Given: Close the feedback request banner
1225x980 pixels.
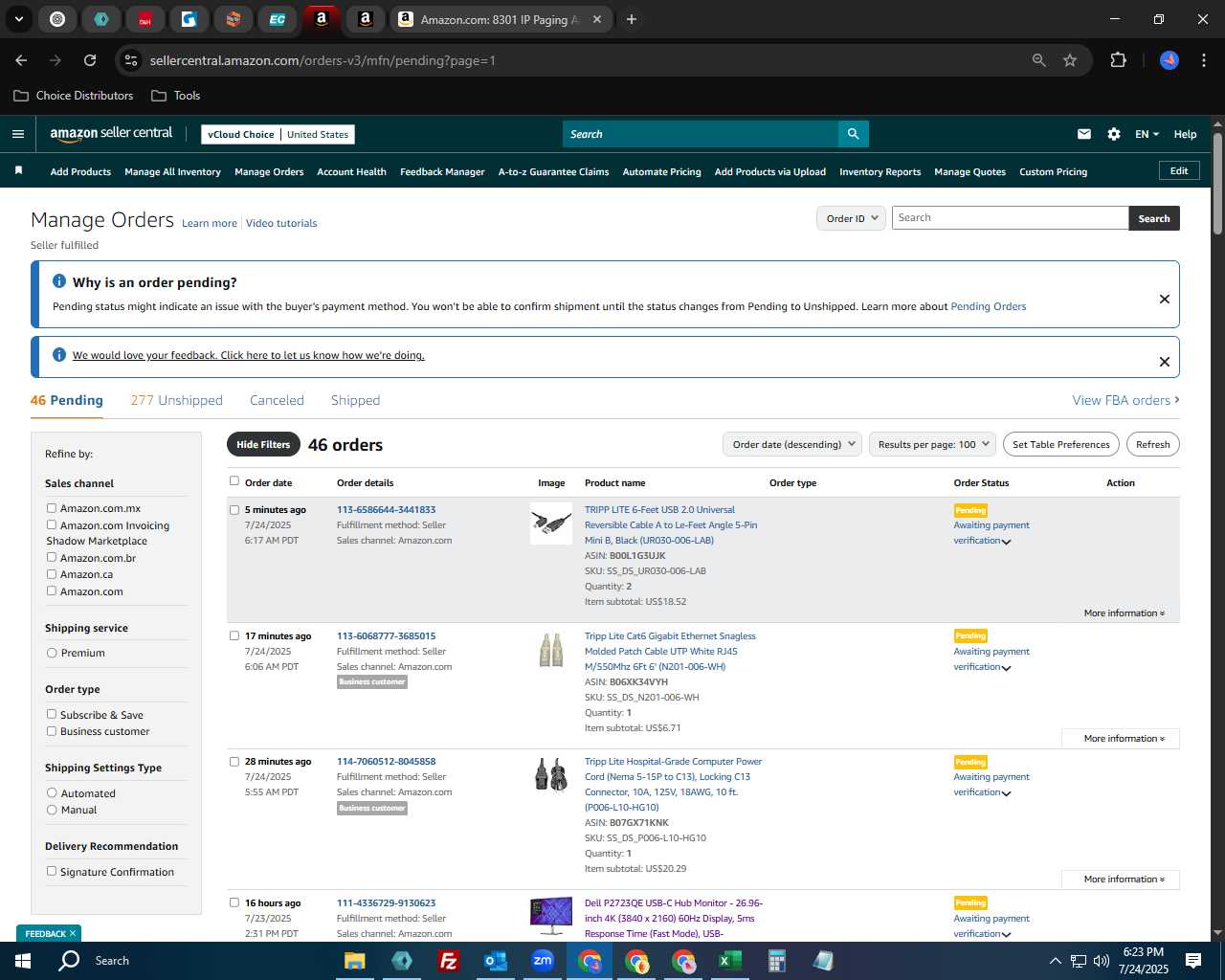Looking at the screenshot, I should (1165, 362).
